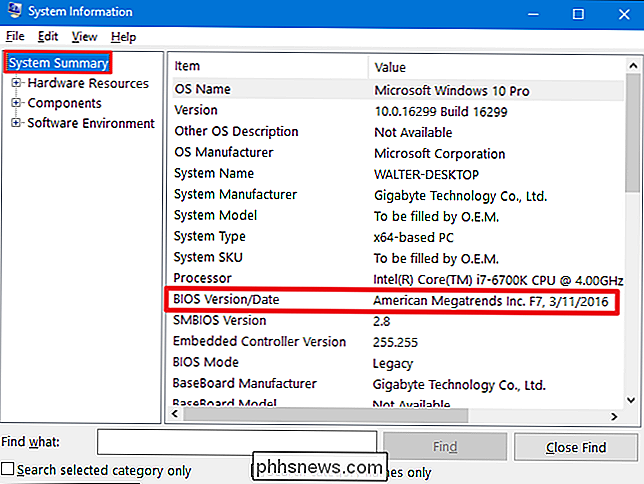This screenshot has width=644, height=484.
Task: Click the horizontal scrollbar thumb
Action: 326,415
